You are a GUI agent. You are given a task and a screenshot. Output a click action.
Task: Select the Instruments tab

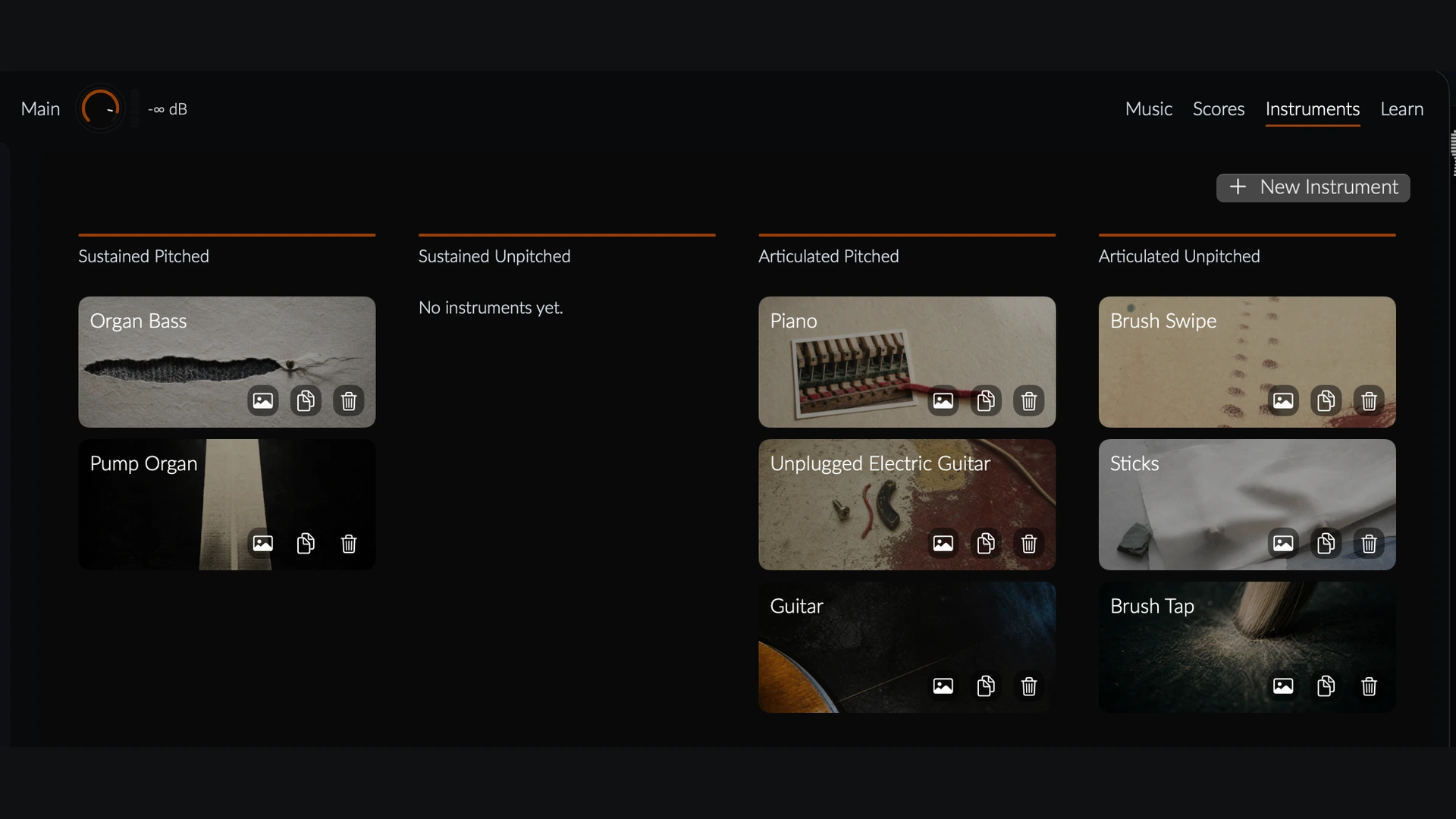click(x=1312, y=108)
